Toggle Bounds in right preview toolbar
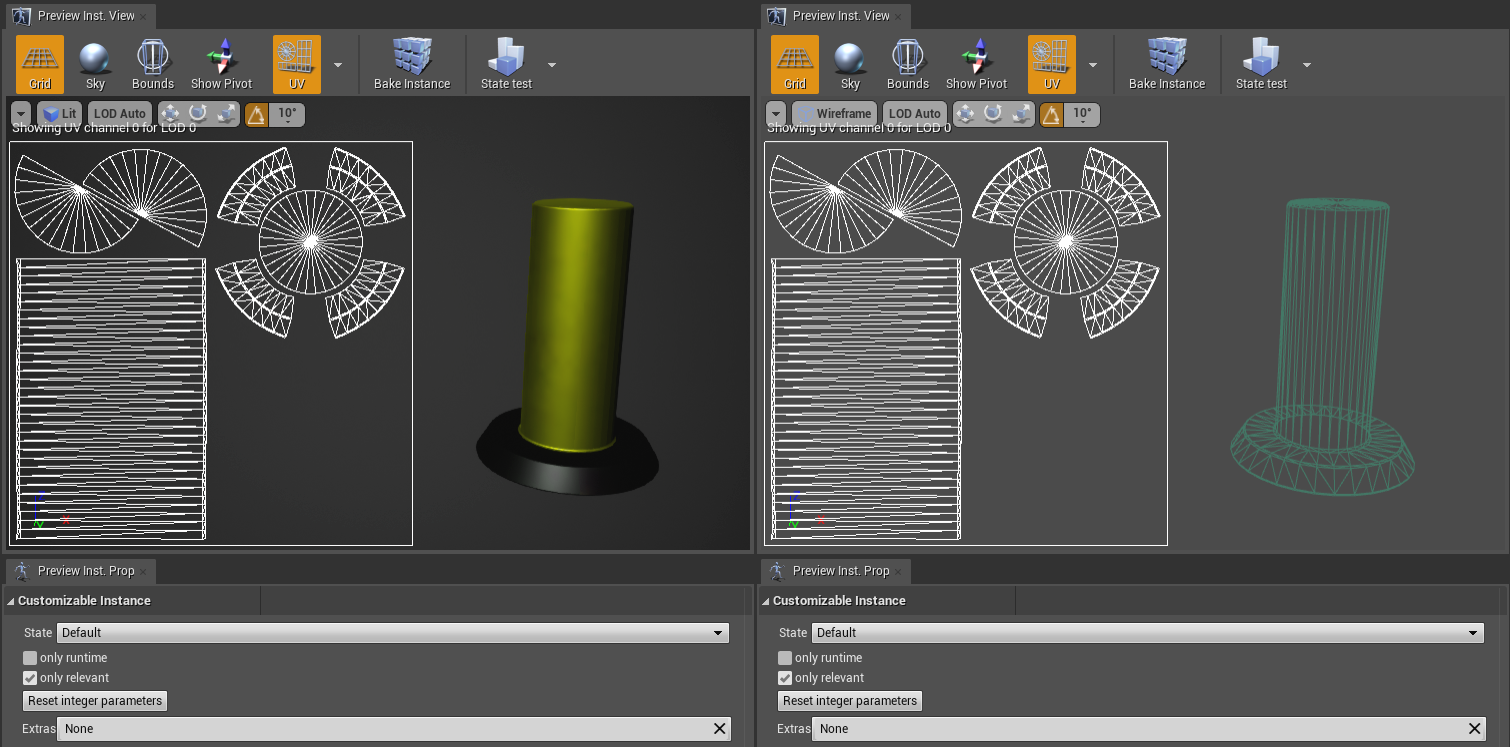1510x747 pixels. (x=908, y=65)
